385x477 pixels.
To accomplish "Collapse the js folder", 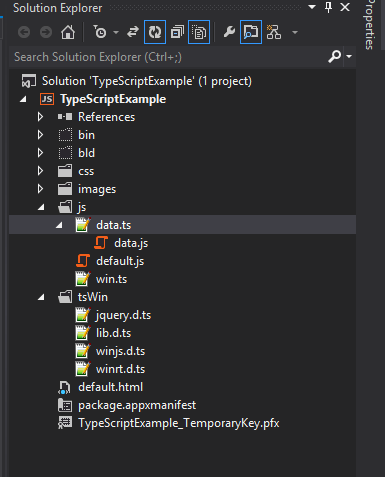I will point(41,207).
